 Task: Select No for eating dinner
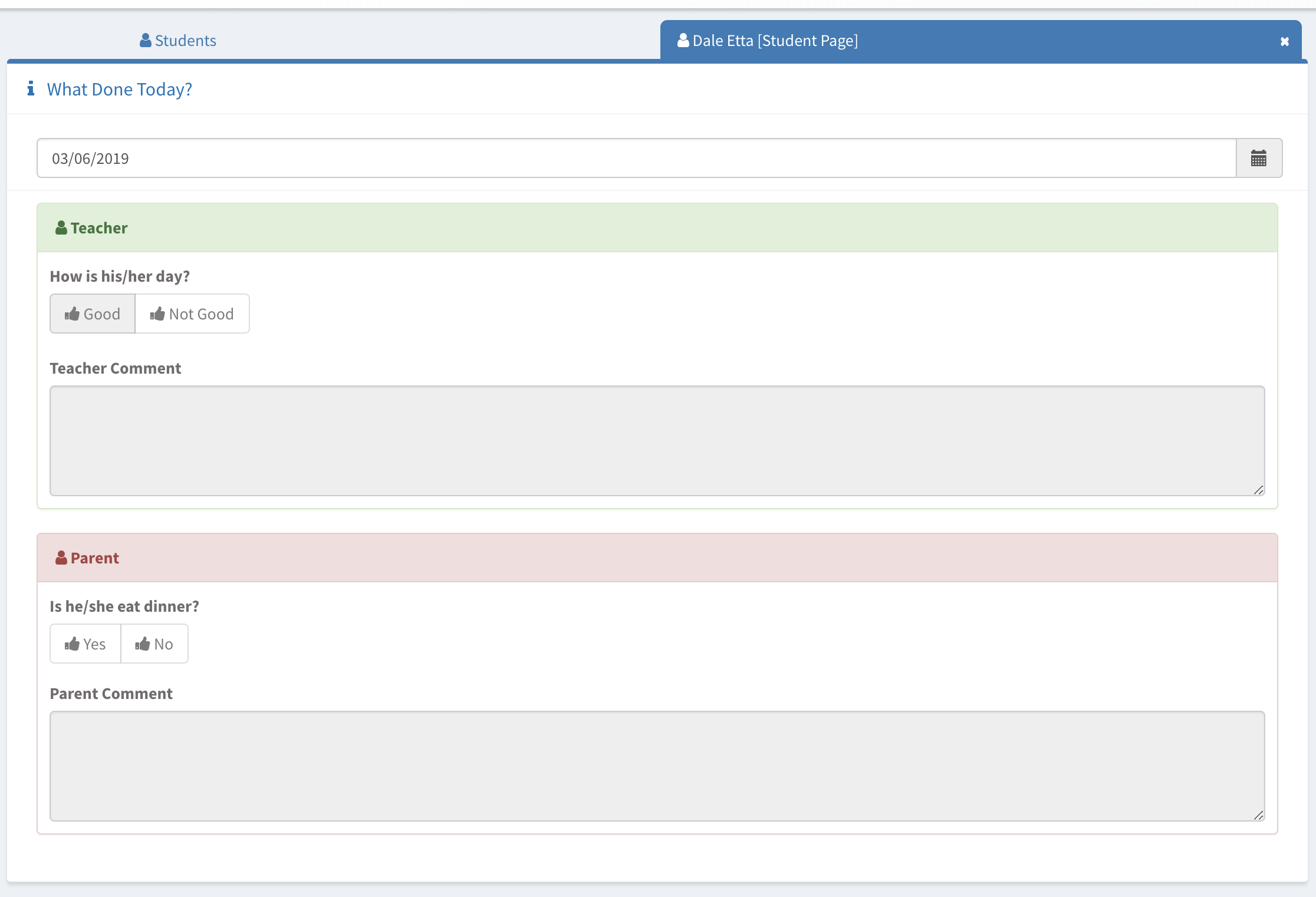(x=154, y=644)
